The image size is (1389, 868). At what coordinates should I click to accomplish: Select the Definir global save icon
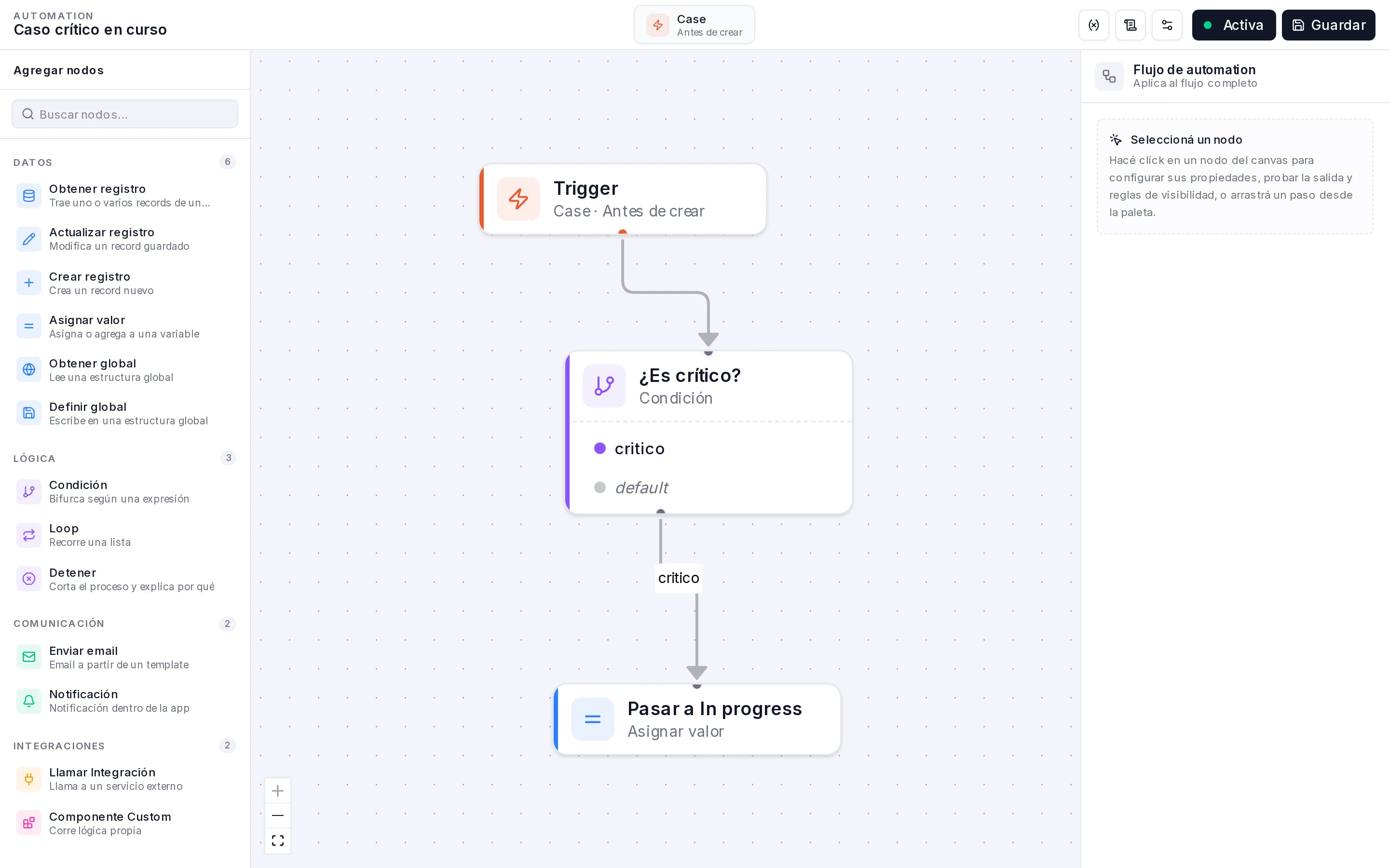click(29, 413)
